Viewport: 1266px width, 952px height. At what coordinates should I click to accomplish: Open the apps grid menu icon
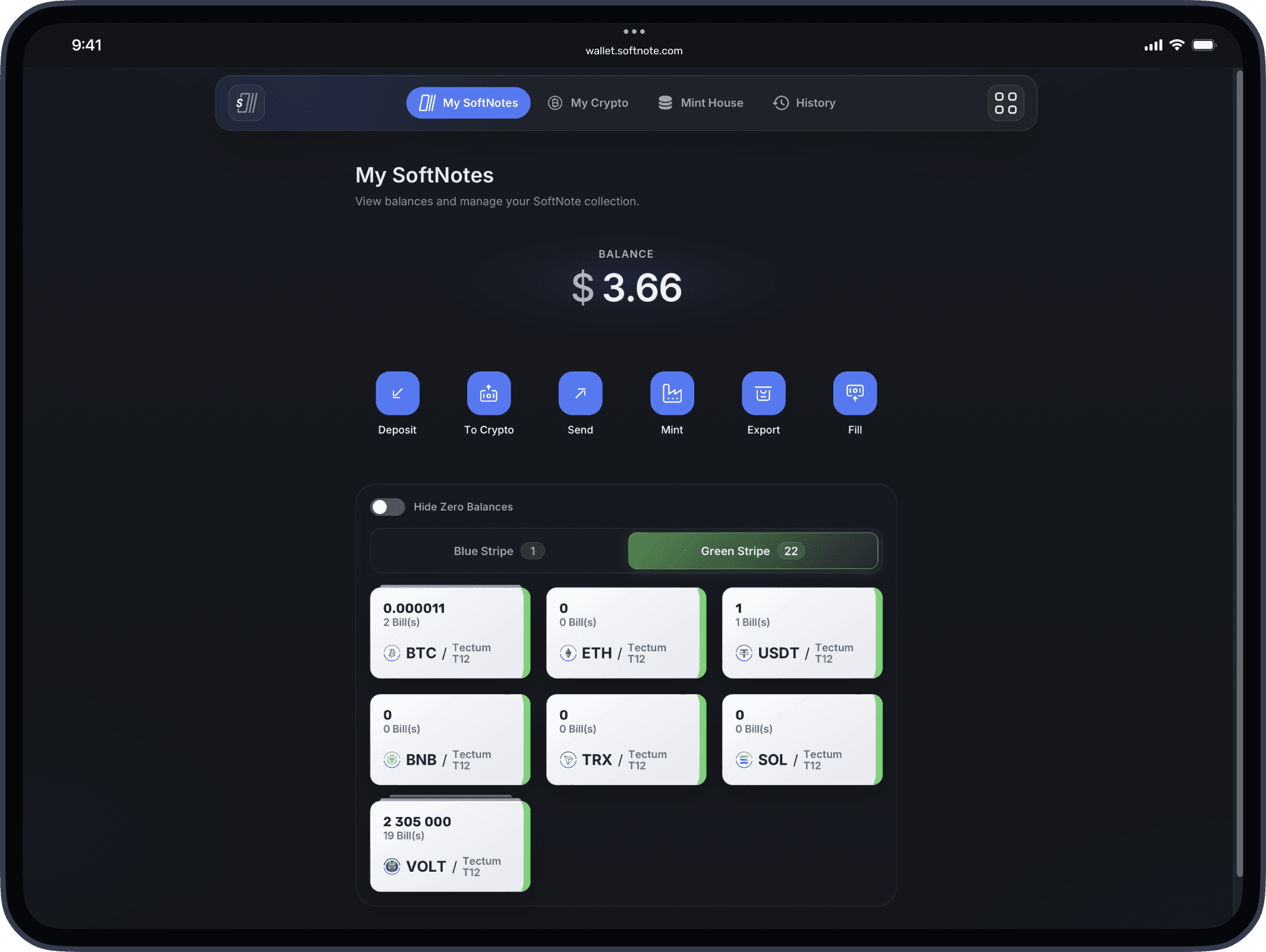click(x=1006, y=103)
